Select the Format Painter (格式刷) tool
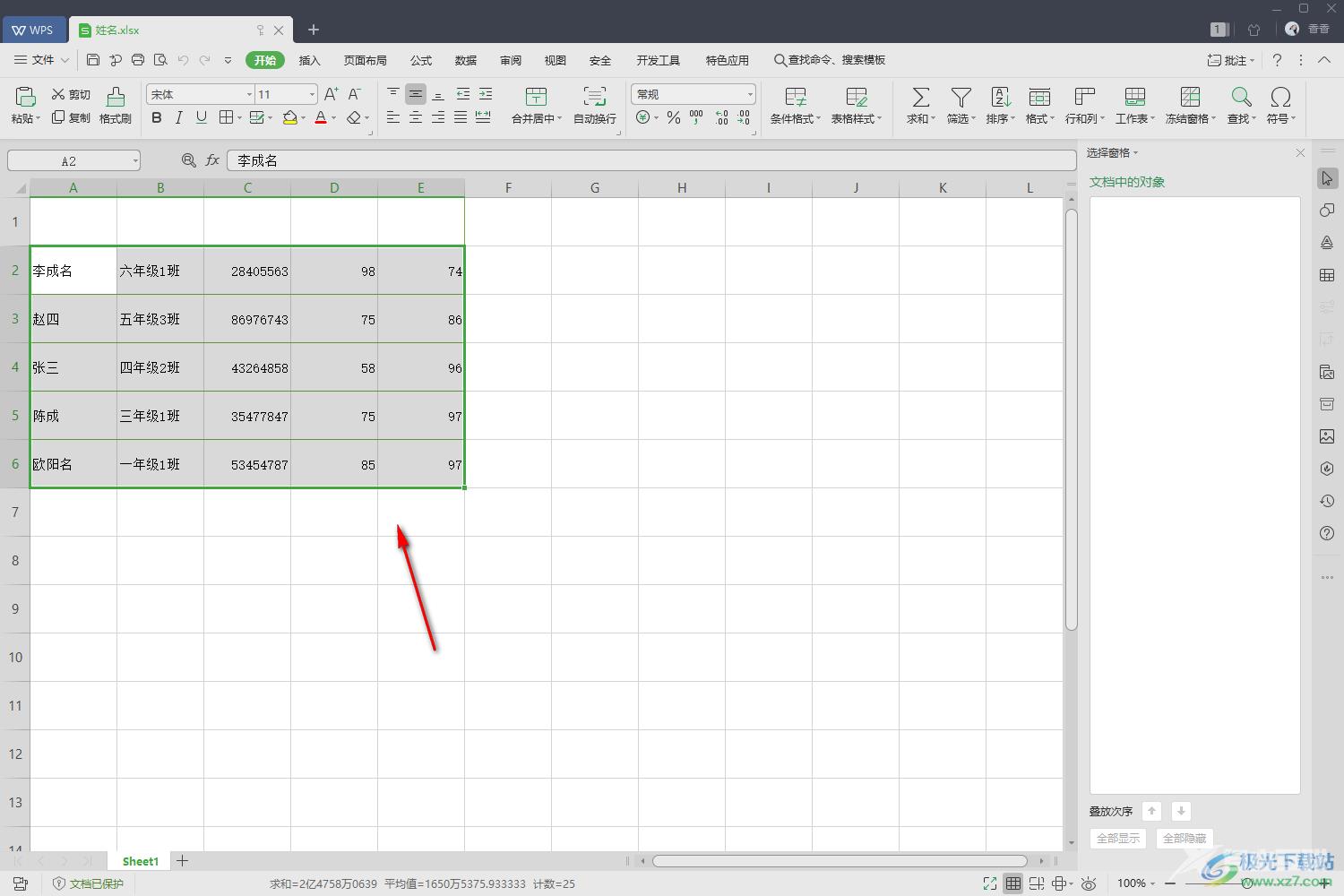1344x896 pixels. coord(116,106)
